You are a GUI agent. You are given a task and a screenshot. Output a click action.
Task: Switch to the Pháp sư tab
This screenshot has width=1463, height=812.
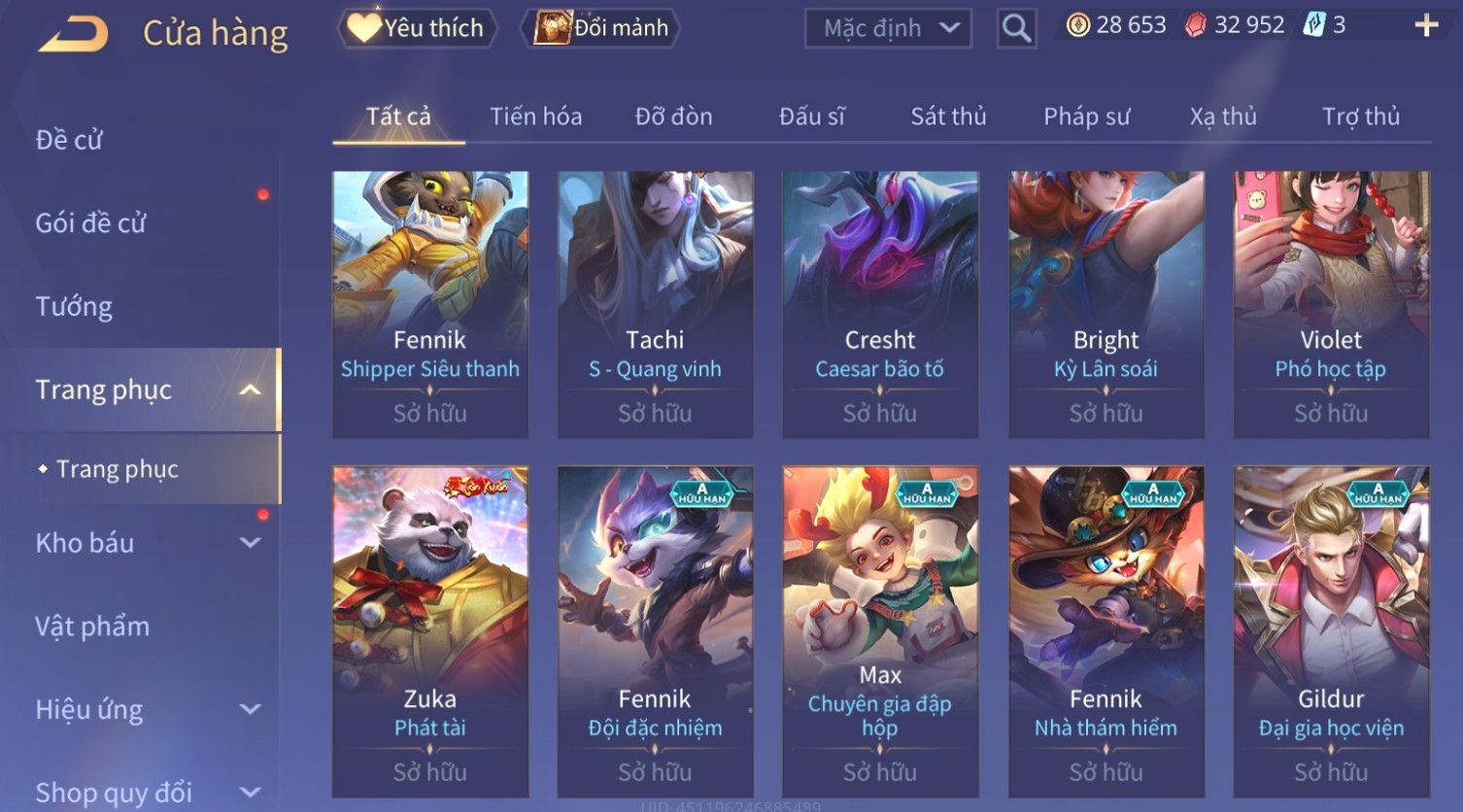[x=1086, y=117]
